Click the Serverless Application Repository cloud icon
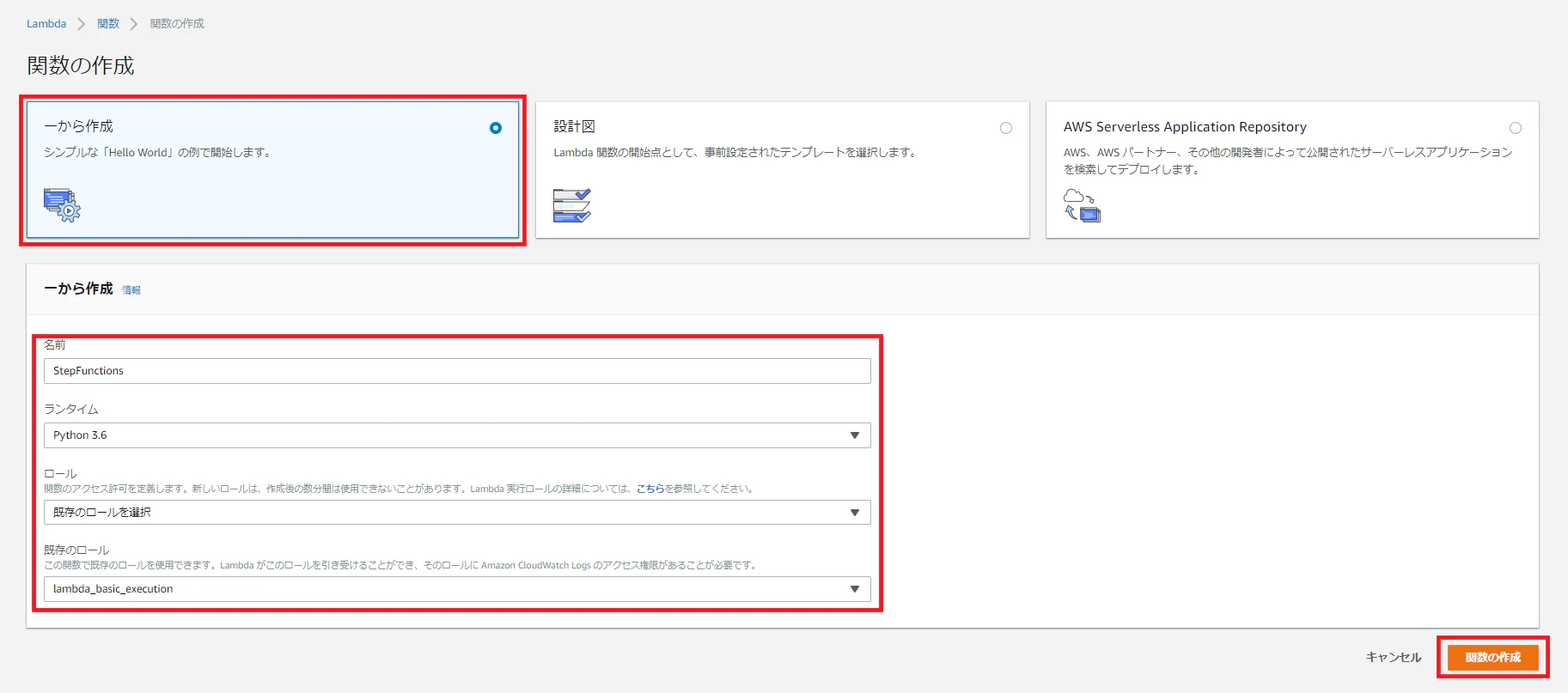Image resolution: width=1568 pixels, height=693 pixels. click(1082, 205)
